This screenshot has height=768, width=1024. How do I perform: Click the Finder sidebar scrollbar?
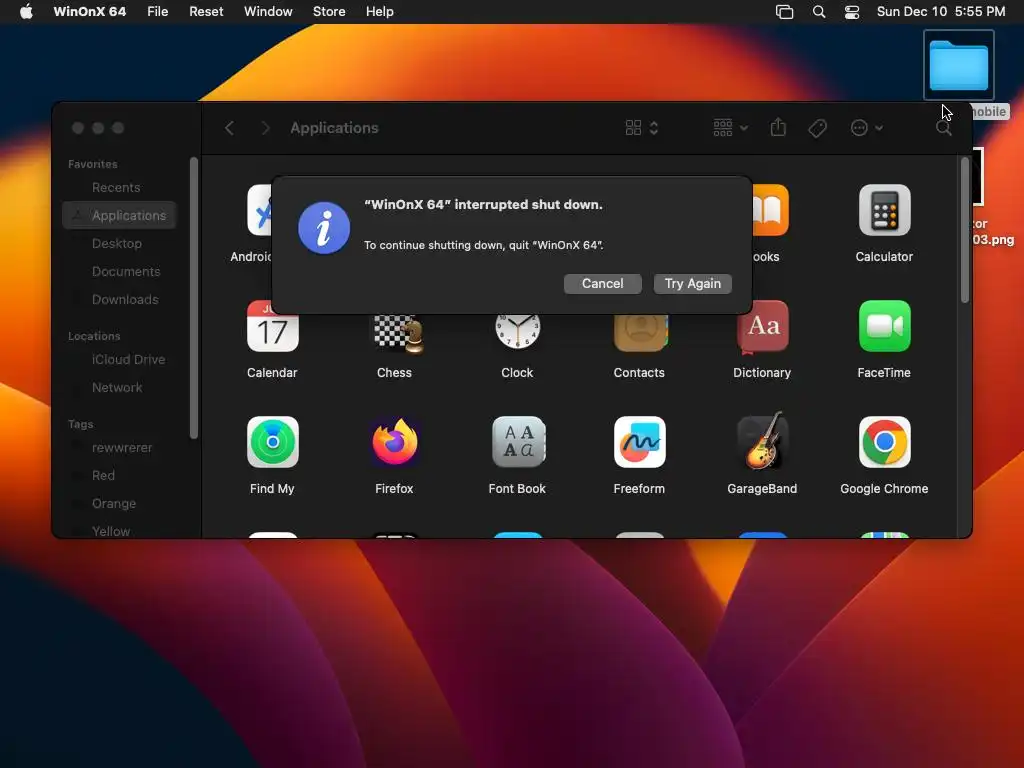pyautogui.click(x=193, y=298)
